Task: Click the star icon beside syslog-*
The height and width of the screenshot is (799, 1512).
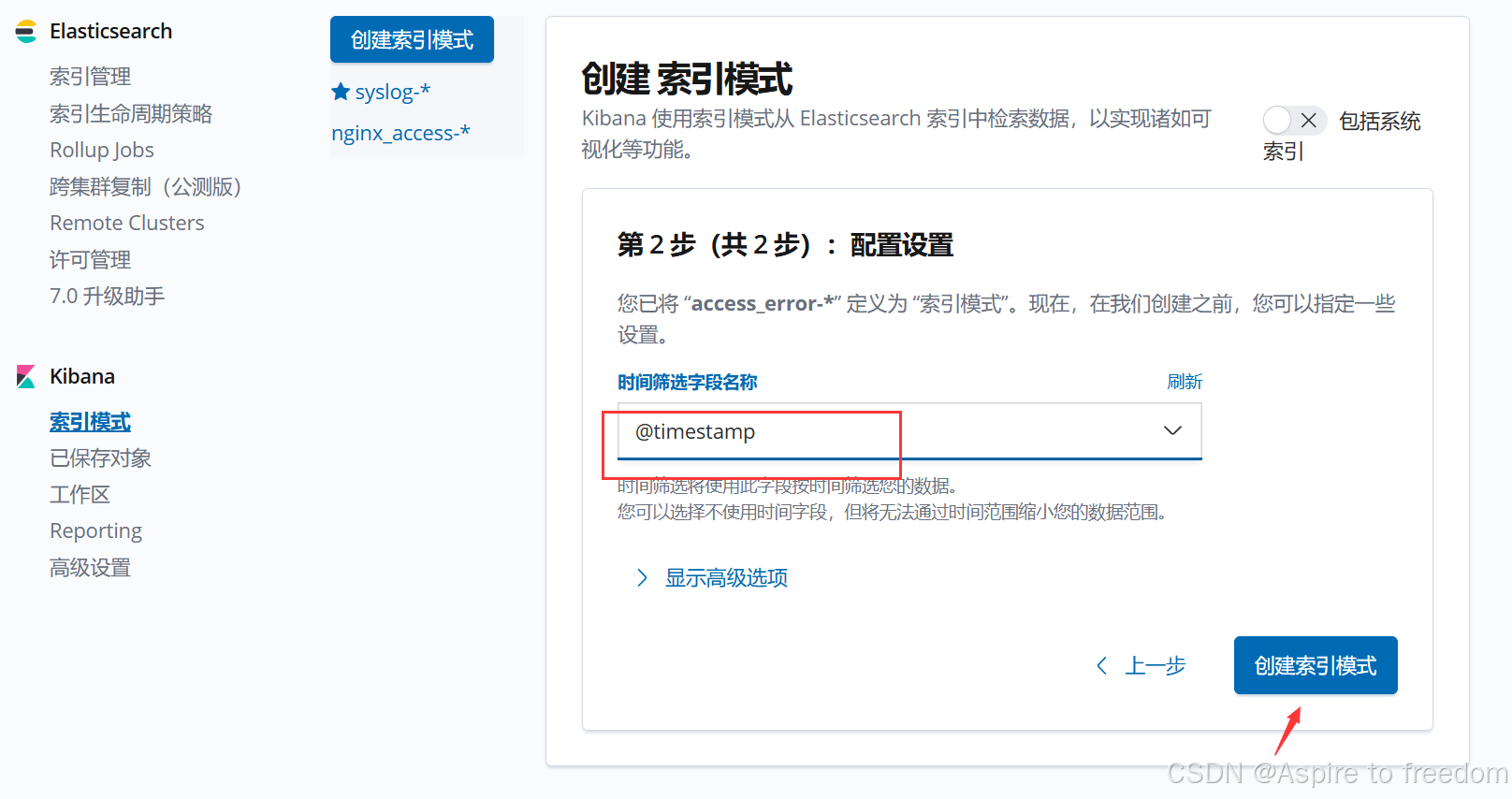Action: [x=341, y=92]
